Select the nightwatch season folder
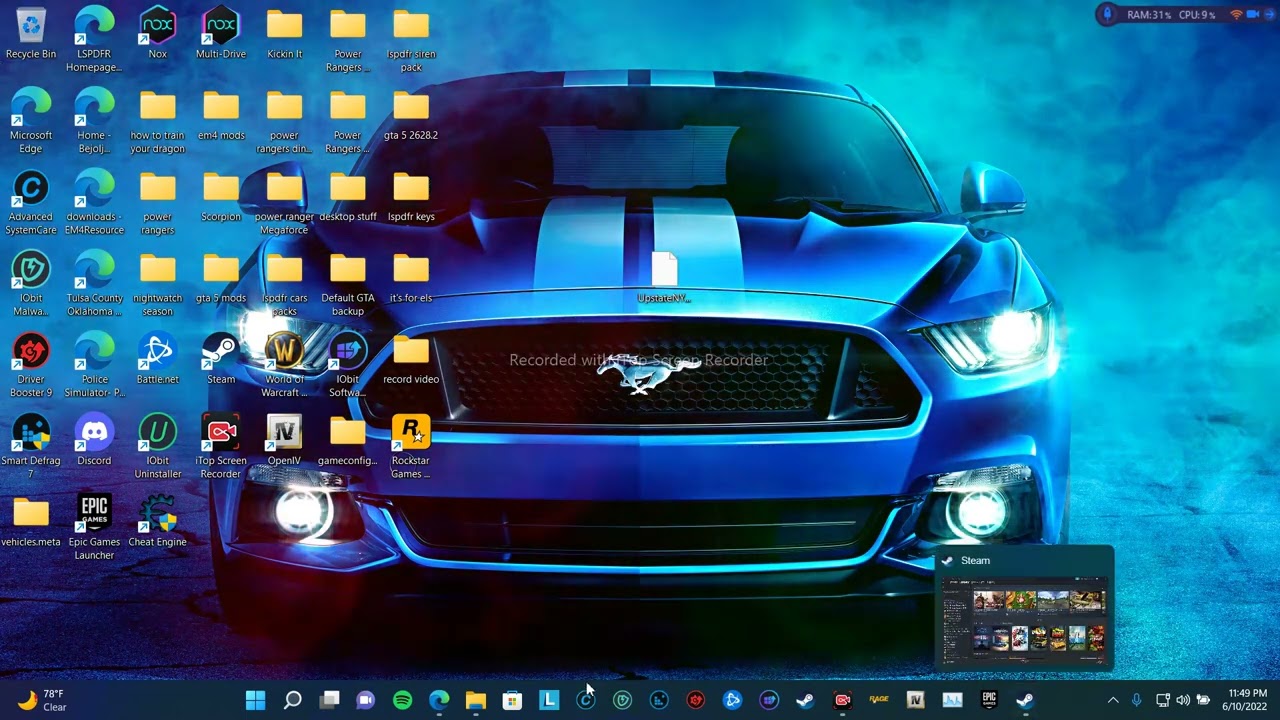Screen dimensions: 1280x720 pos(157,284)
